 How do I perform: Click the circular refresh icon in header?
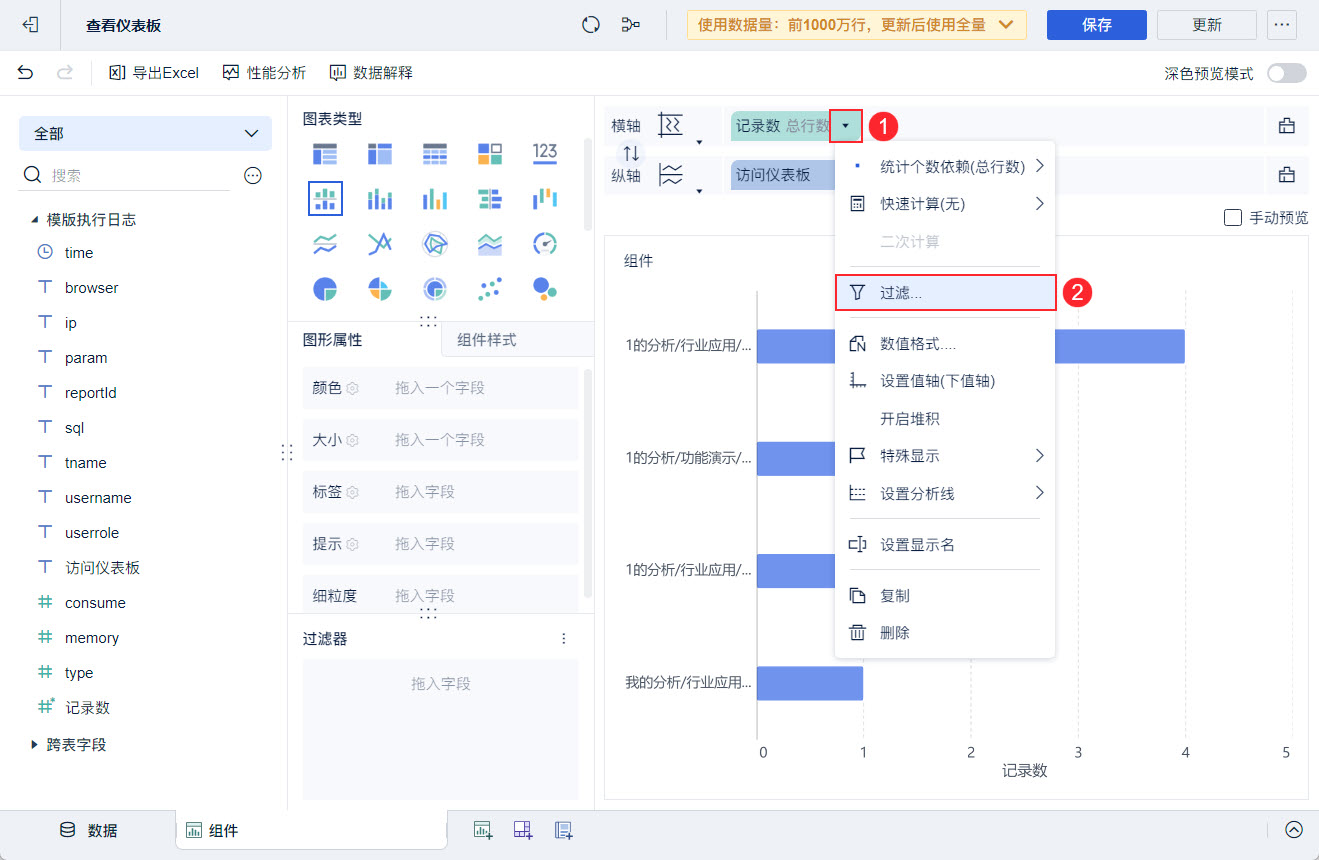tap(591, 25)
